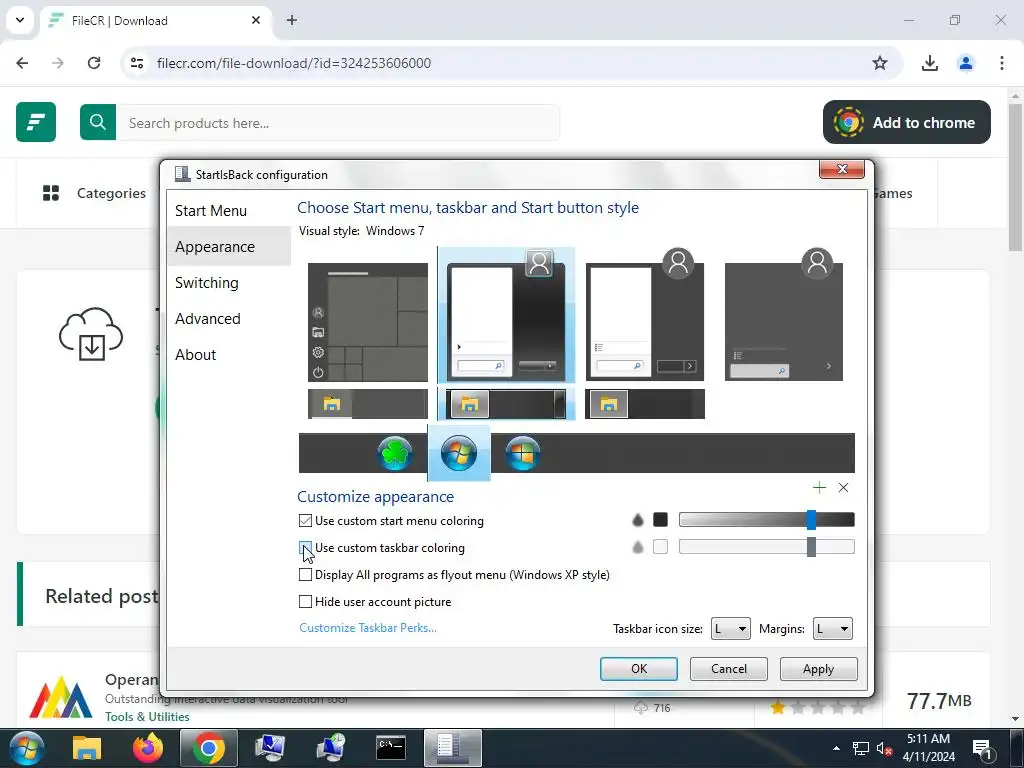Open the notification center icon

(x=982, y=748)
